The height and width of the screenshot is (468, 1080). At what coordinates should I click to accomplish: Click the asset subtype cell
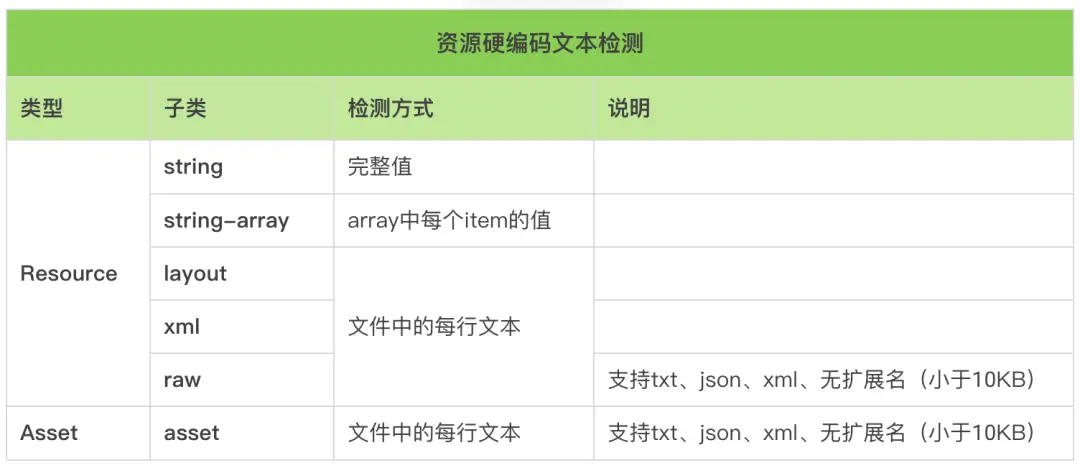tap(191, 433)
